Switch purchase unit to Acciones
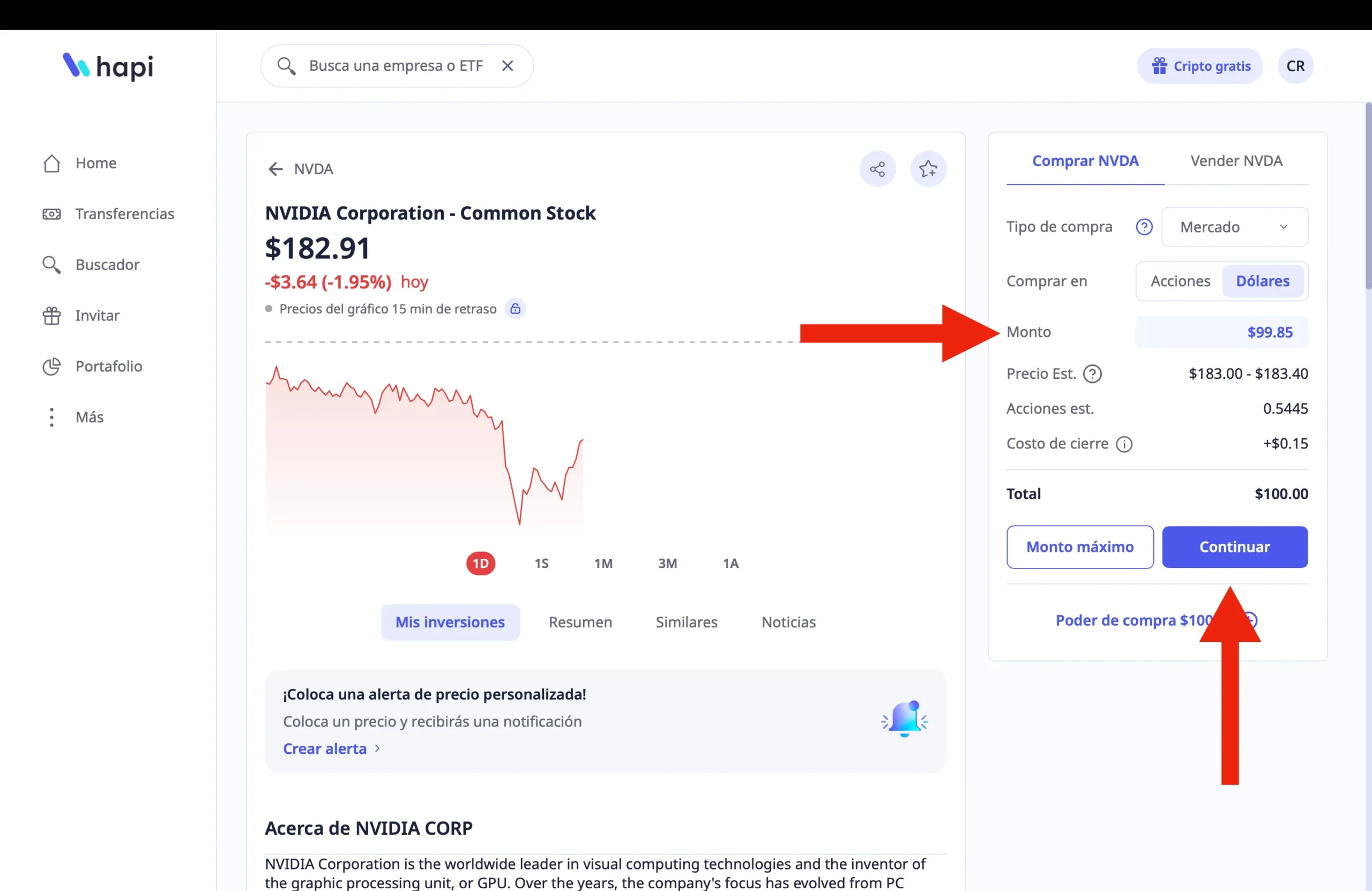1372x891 pixels. (x=1180, y=281)
